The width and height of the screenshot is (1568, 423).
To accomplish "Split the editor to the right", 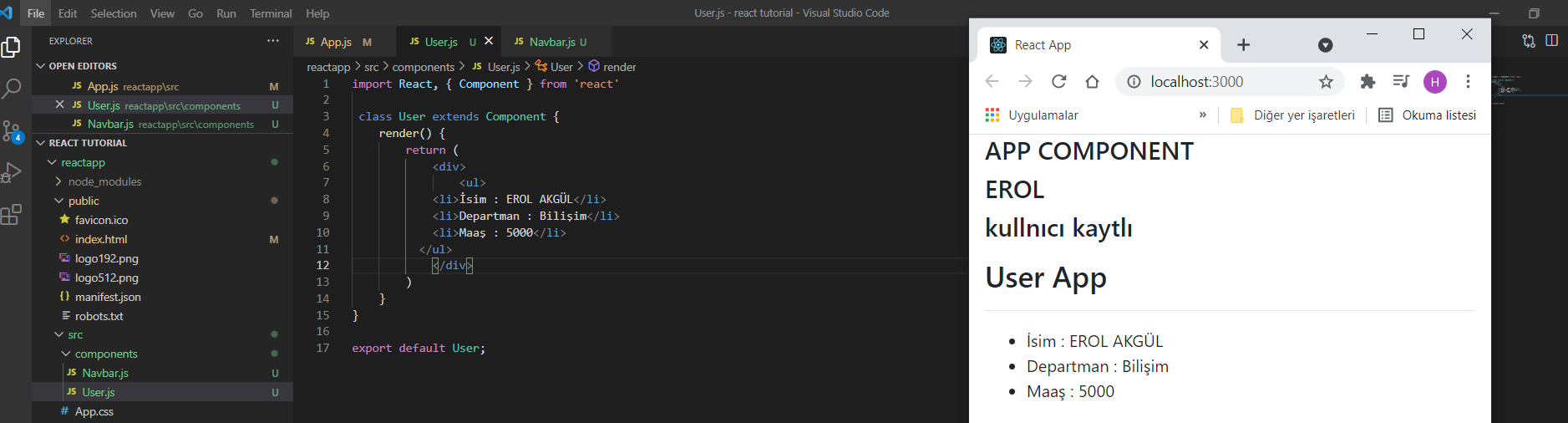I will (x=1551, y=41).
